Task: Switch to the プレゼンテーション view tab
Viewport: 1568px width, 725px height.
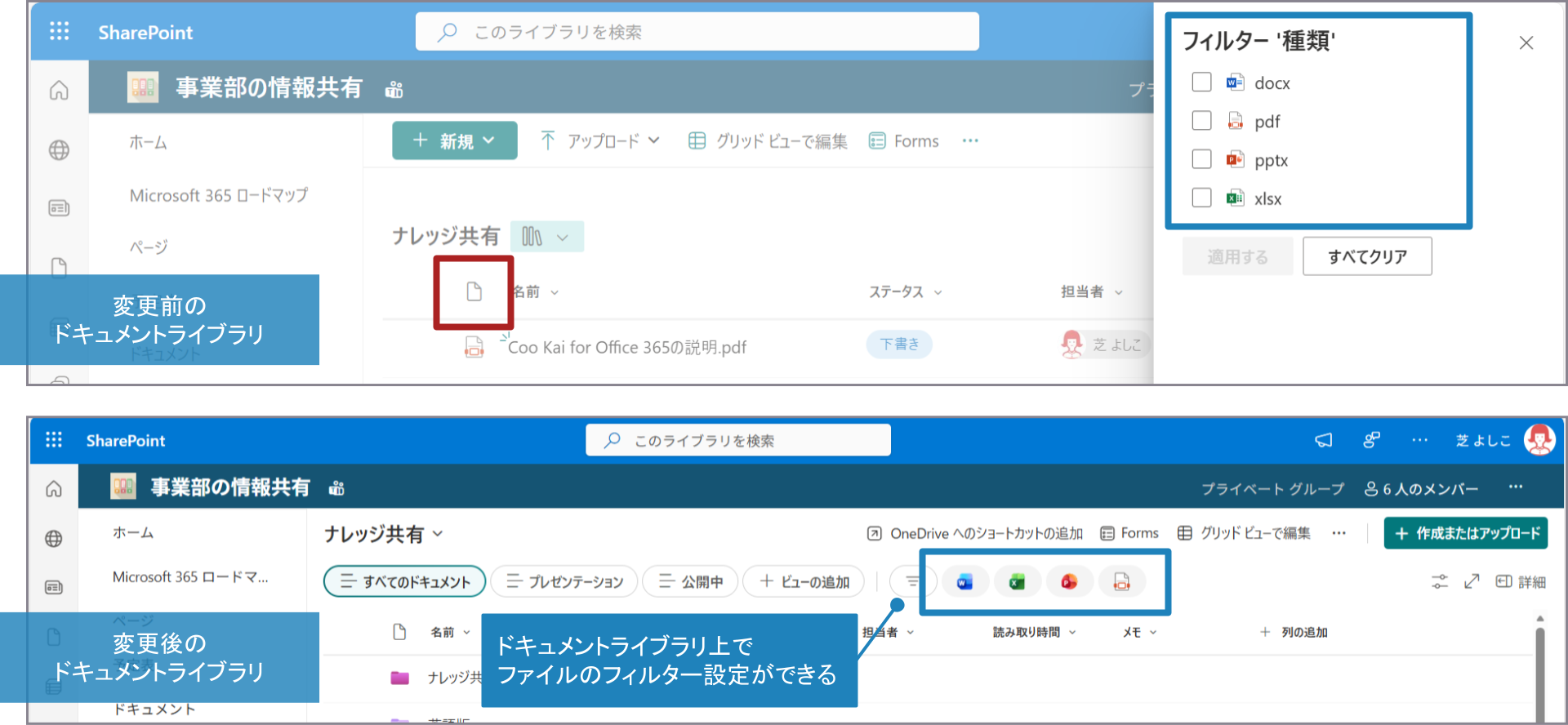Action: click(x=564, y=582)
